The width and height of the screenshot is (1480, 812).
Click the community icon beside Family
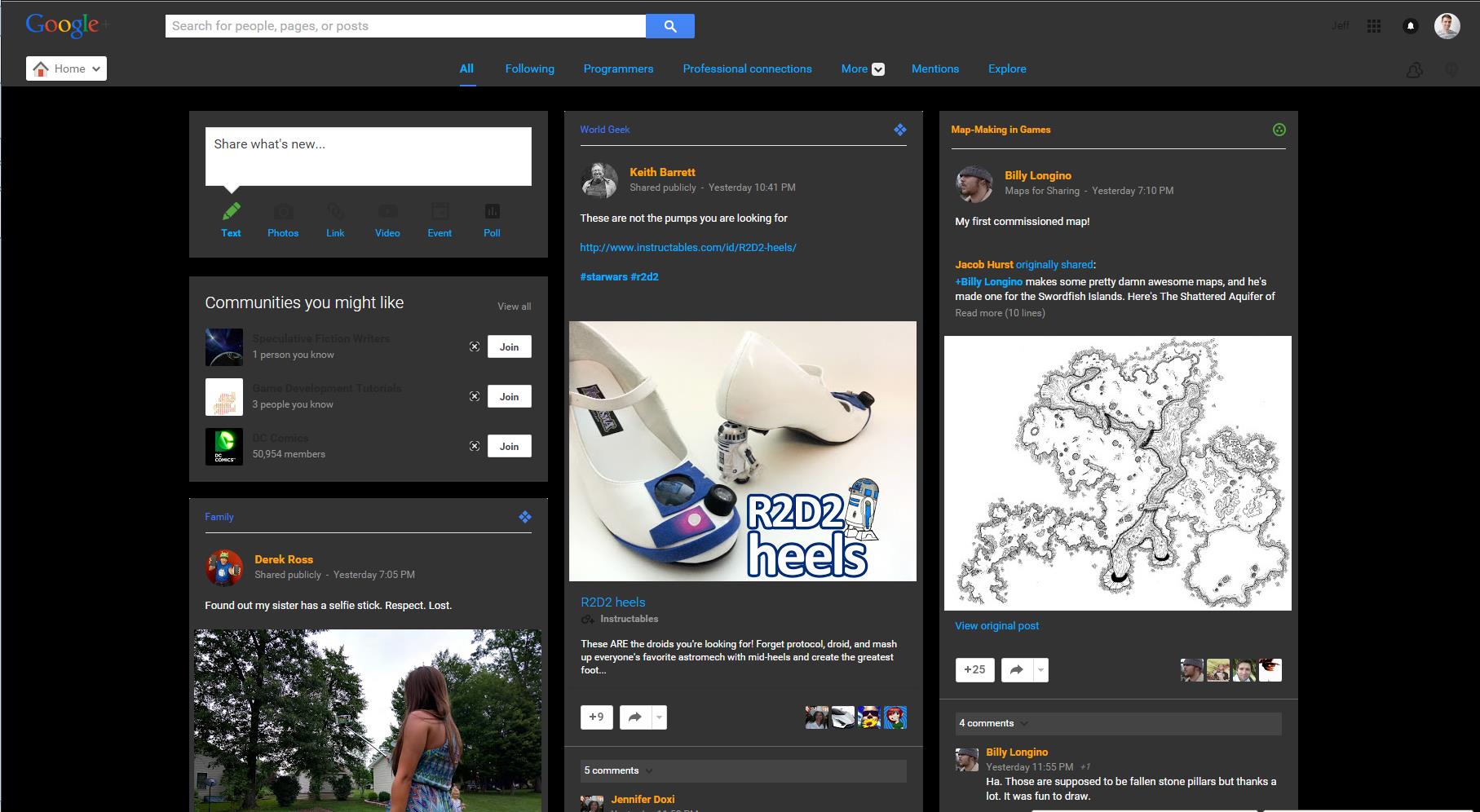[525, 517]
